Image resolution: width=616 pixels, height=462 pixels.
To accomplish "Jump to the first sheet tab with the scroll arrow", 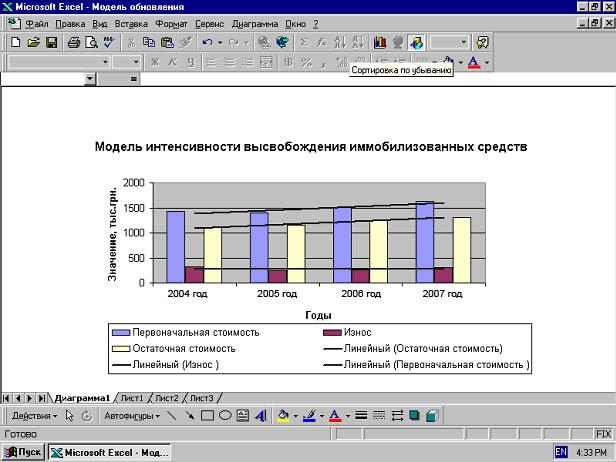I will coord(6,398).
